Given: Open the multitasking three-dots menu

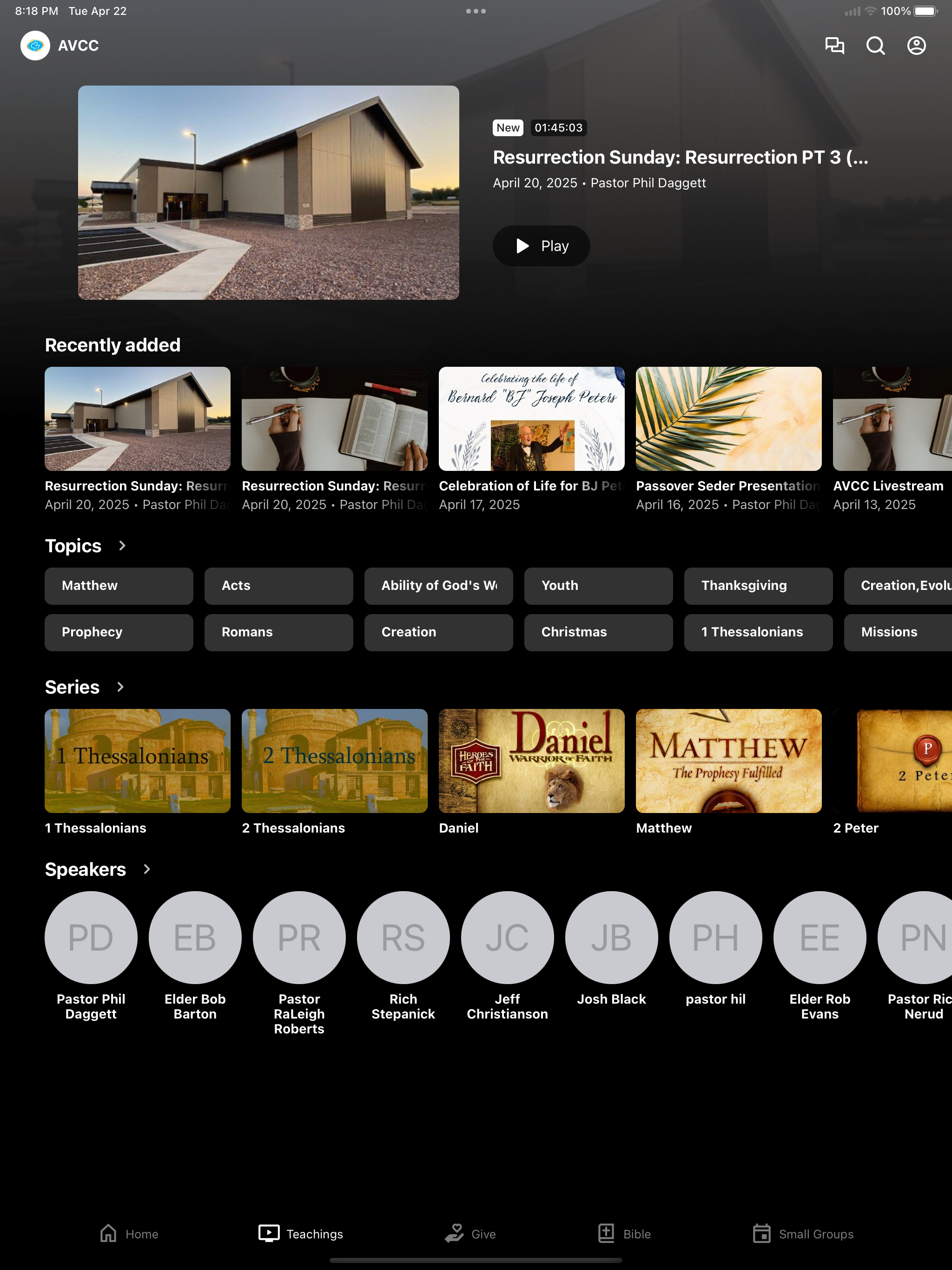Looking at the screenshot, I should (x=476, y=11).
